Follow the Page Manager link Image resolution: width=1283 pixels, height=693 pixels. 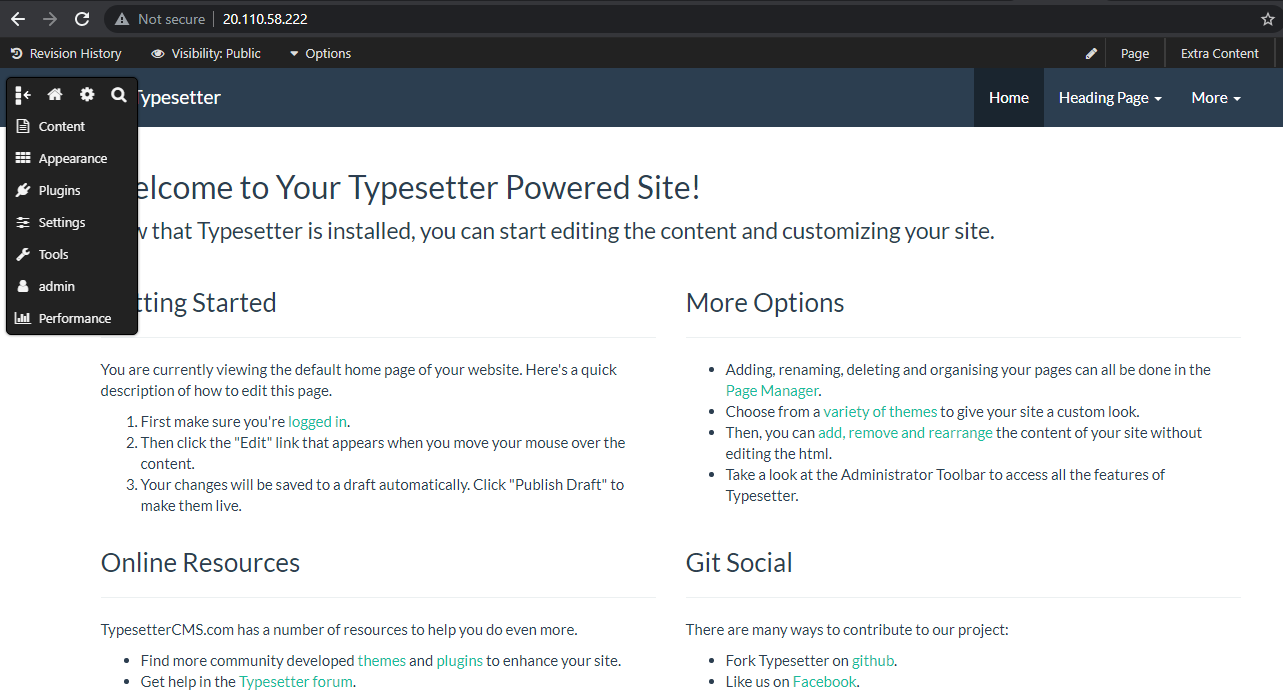point(771,391)
